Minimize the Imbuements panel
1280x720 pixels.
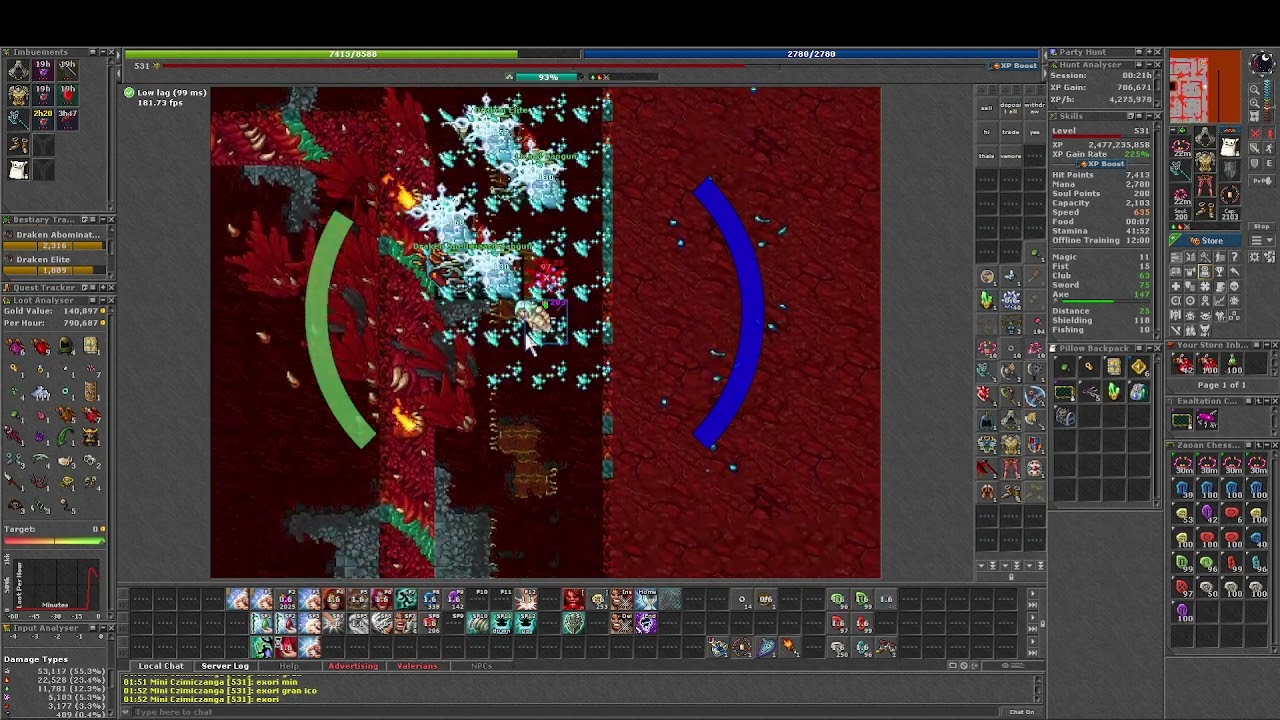click(103, 52)
